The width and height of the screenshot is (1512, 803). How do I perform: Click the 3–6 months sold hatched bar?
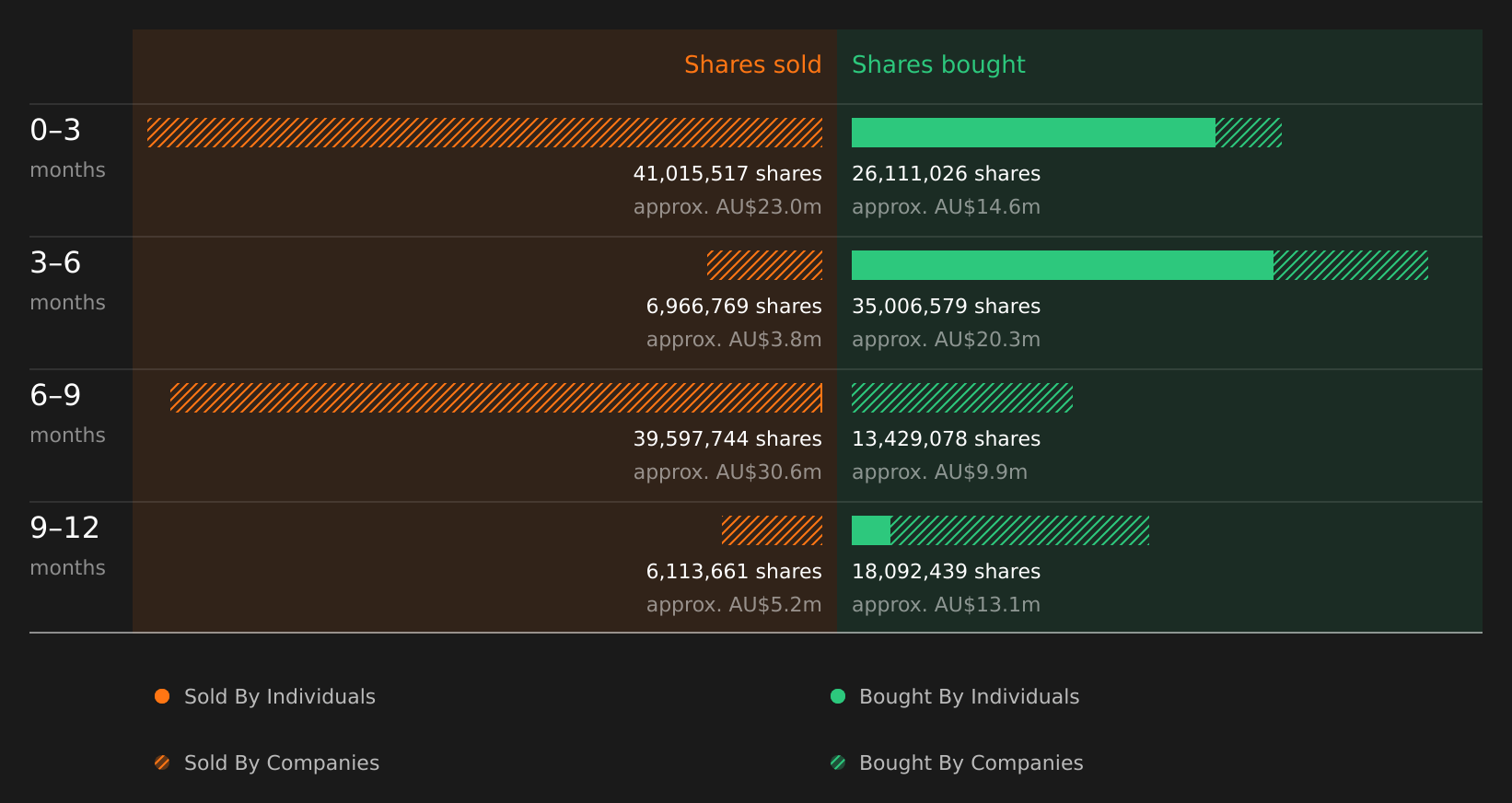pos(764,265)
